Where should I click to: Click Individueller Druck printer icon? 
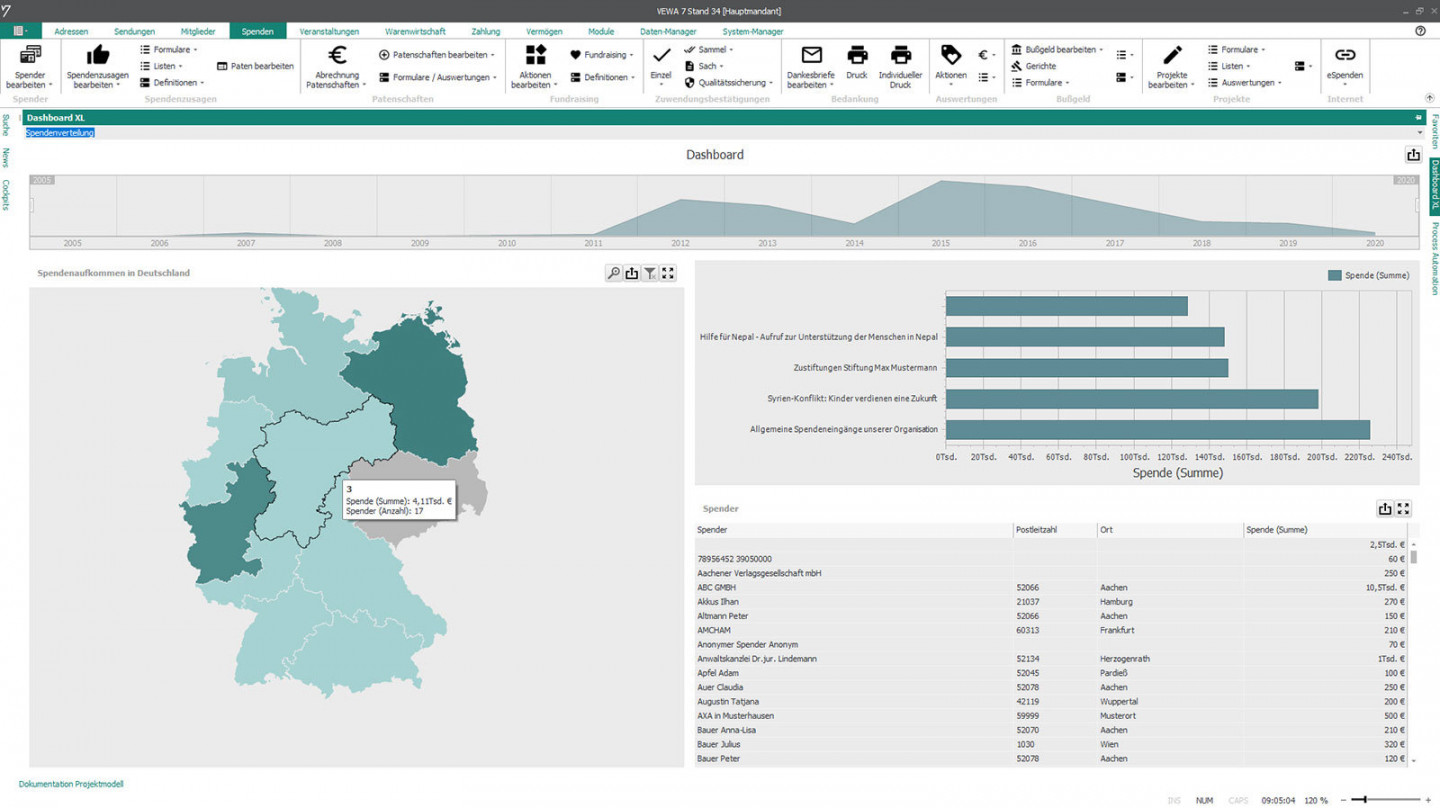pyautogui.click(x=901, y=55)
